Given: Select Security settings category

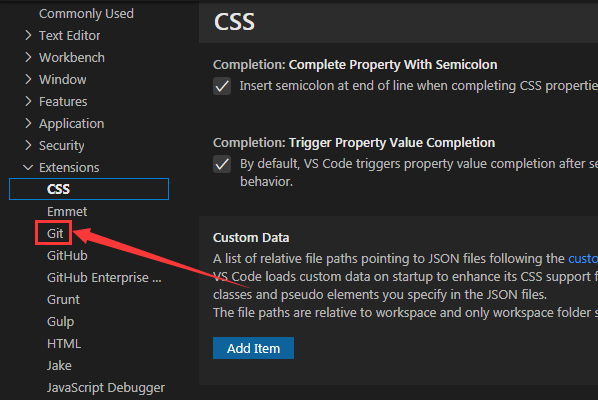Looking at the screenshot, I should (61, 146).
